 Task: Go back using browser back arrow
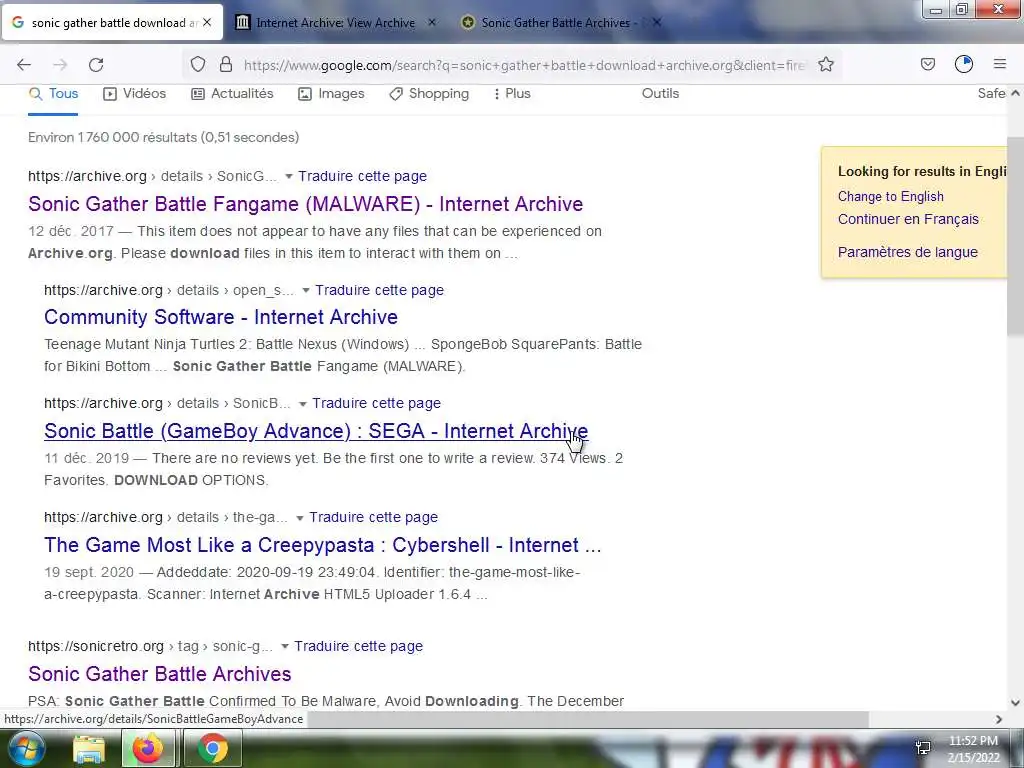[x=24, y=65]
